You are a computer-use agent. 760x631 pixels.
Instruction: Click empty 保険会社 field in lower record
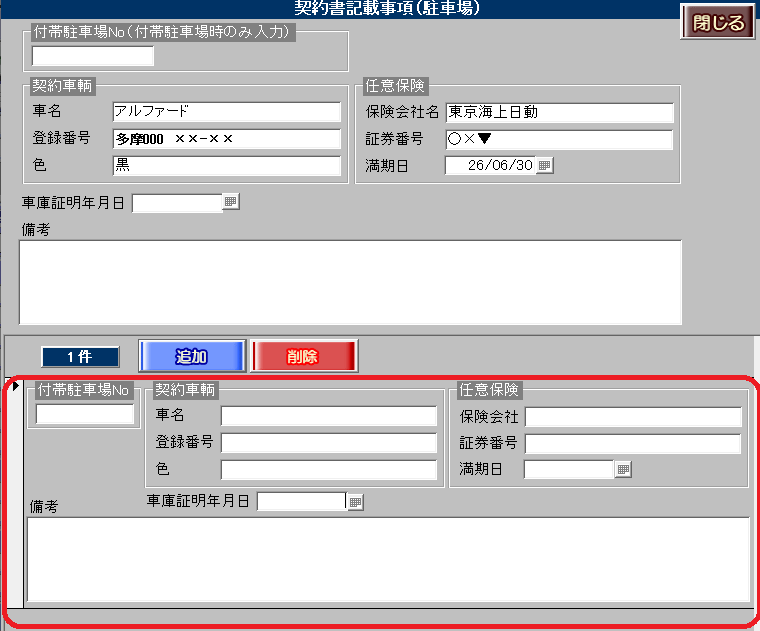pyautogui.click(x=633, y=417)
